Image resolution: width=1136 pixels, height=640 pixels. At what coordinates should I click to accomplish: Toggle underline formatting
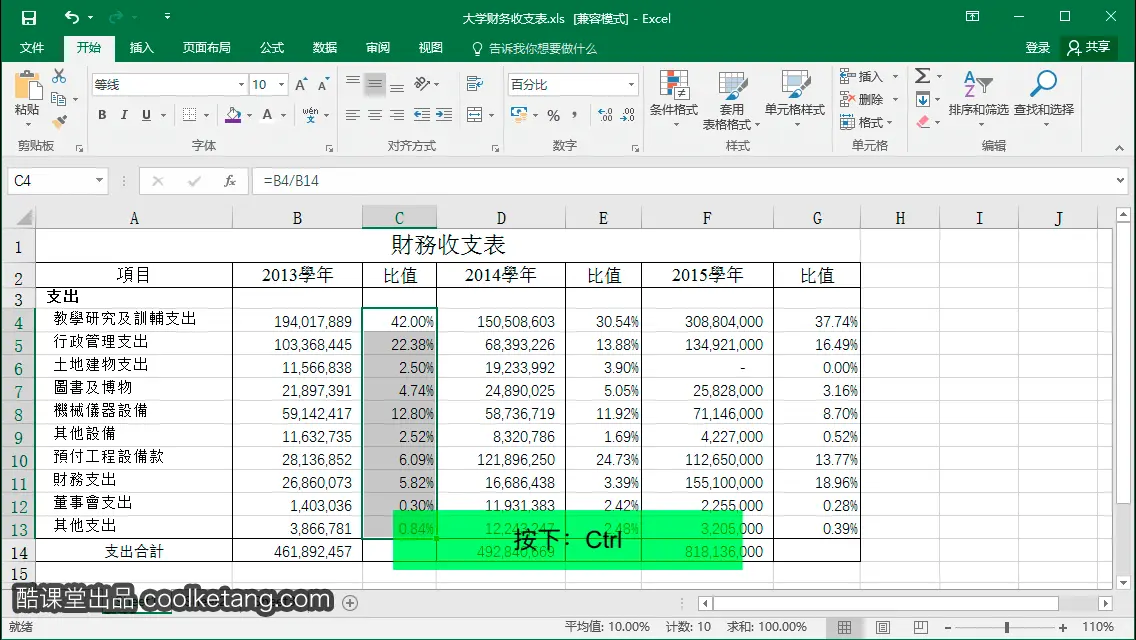(146, 115)
